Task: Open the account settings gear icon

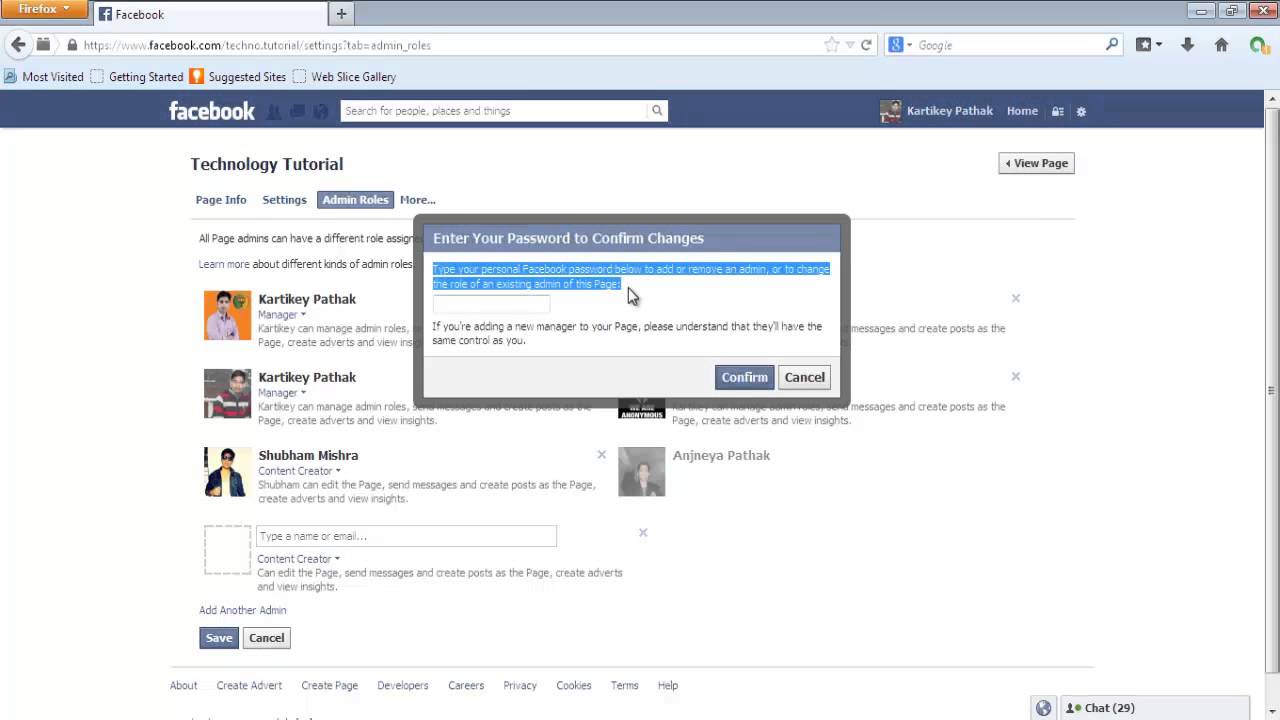Action: tap(1081, 111)
